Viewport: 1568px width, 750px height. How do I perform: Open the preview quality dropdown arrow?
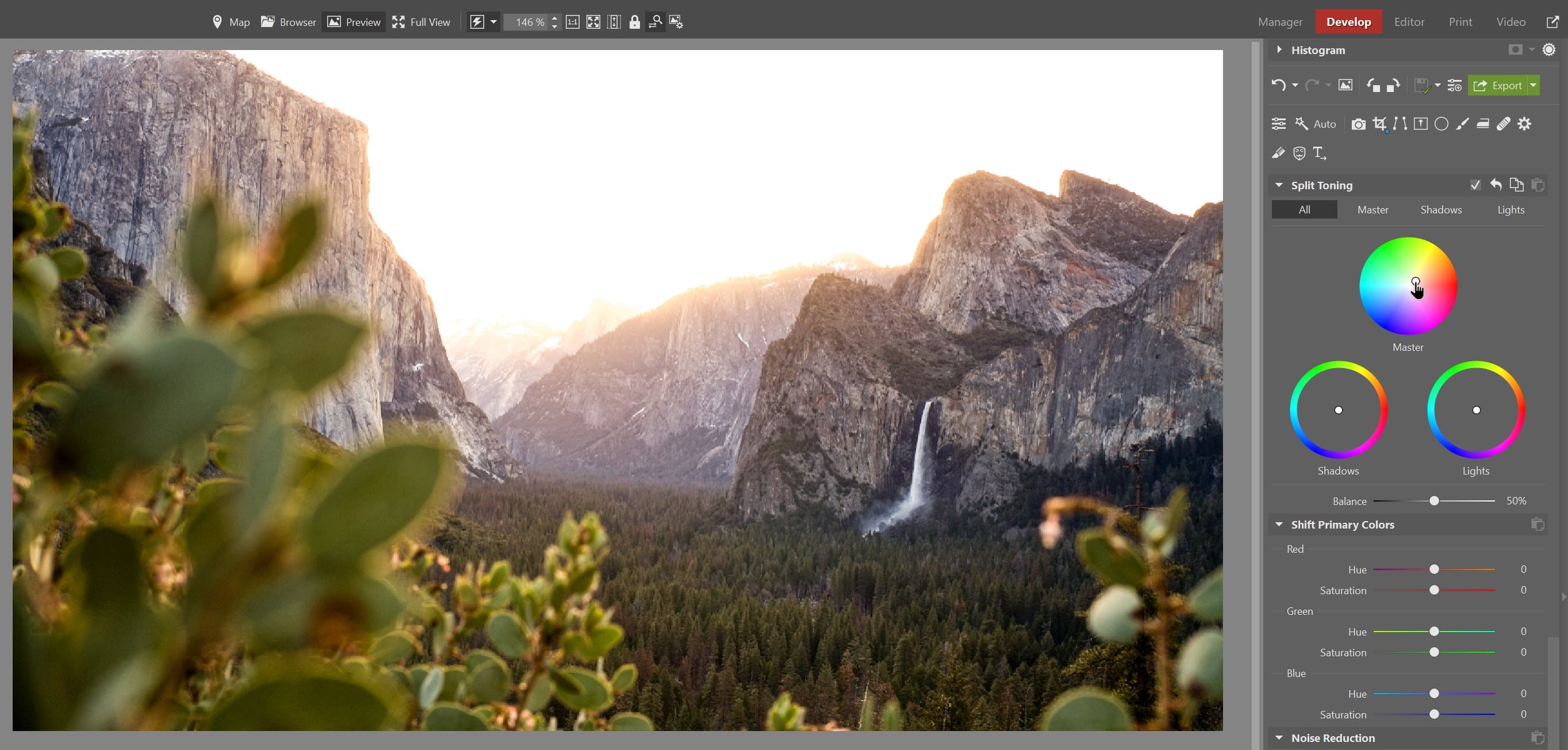pyautogui.click(x=494, y=22)
